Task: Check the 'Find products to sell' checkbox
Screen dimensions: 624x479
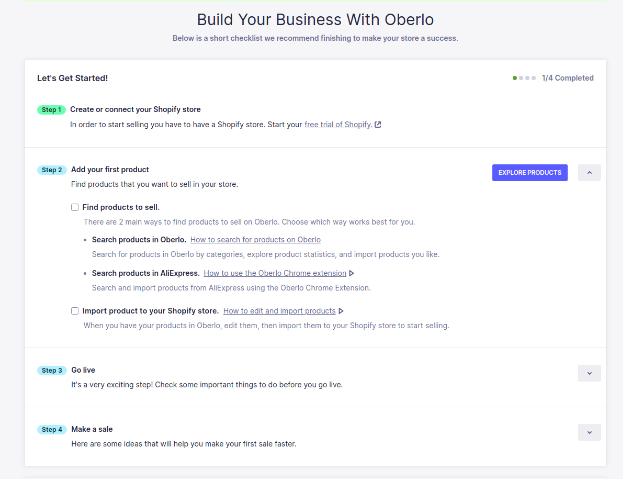Action: click(75, 207)
